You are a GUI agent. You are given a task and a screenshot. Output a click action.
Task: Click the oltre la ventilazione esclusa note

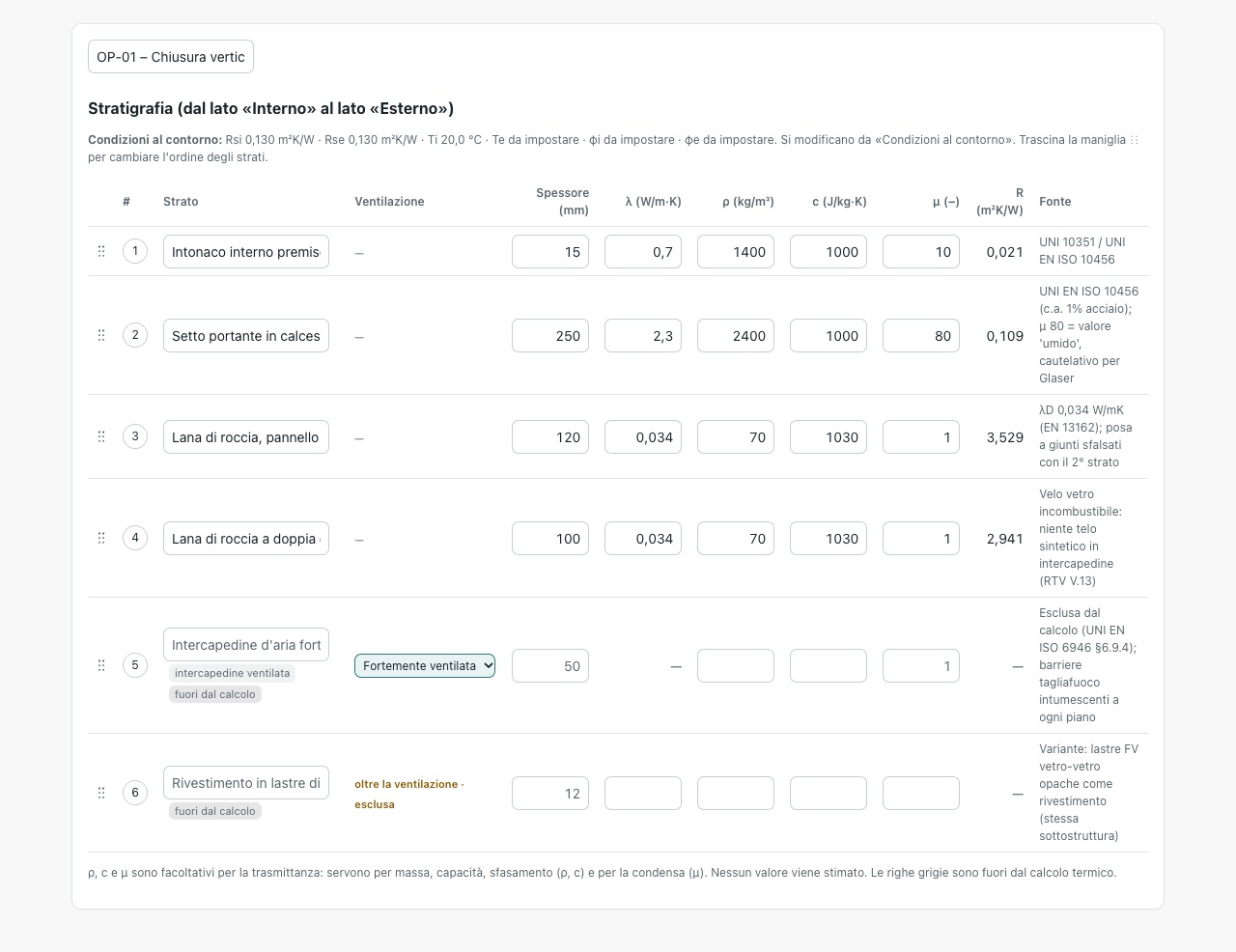click(409, 794)
